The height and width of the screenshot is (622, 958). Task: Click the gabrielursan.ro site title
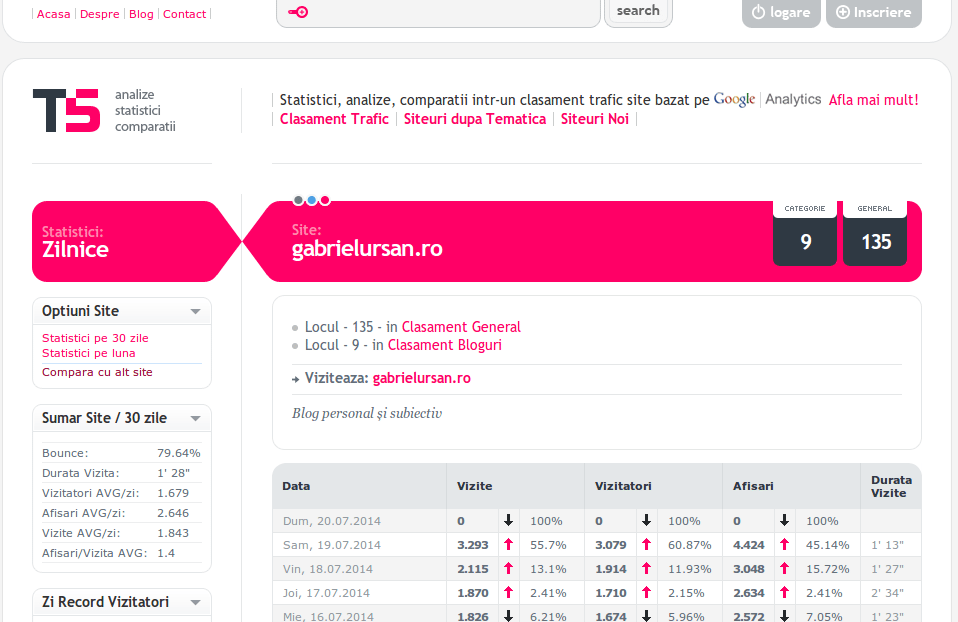pyautogui.click(x=367, y=249)
